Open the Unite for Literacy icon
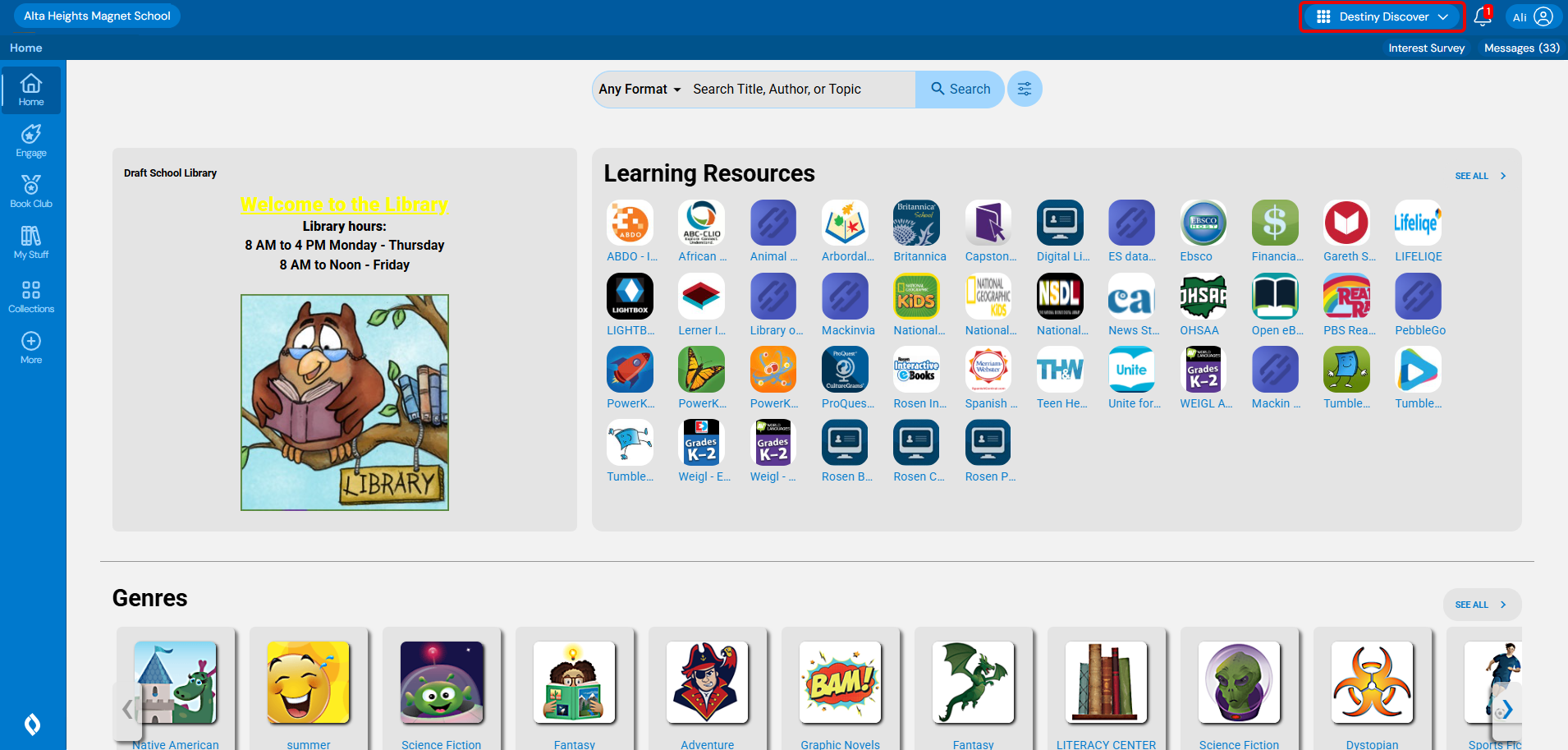This screenshot has width=1568, height=750. 1131,370
